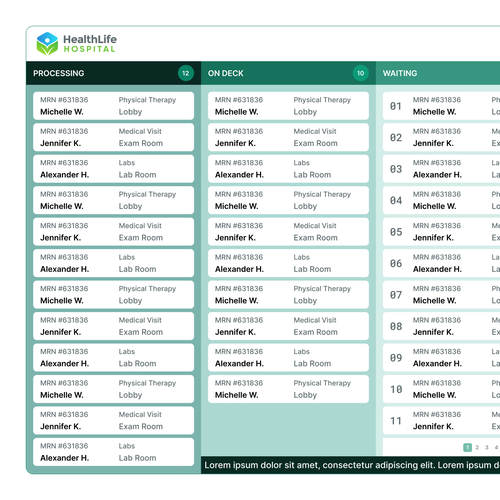The image size is (500, 500).
Task: Click the Processing count badge showing 12
Action: coord(186,73)
